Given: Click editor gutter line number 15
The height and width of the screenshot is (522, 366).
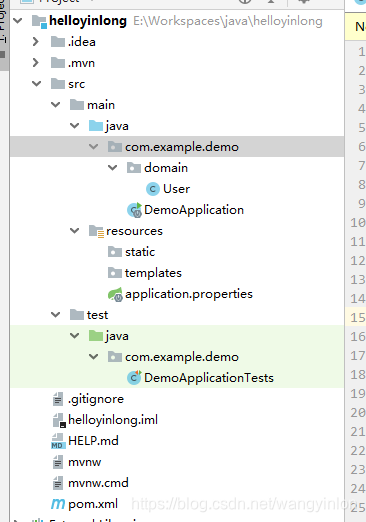Looking at the screenshot, I should pos(358,317).
